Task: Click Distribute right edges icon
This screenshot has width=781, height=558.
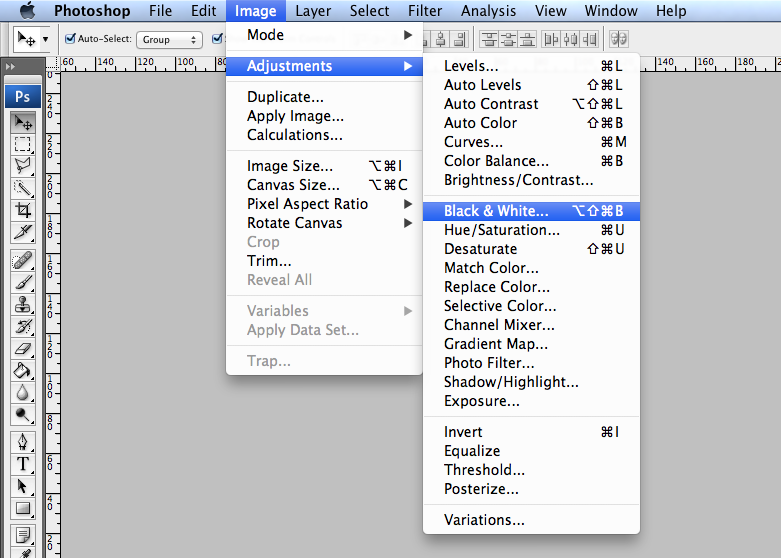Action: (590, 39)
